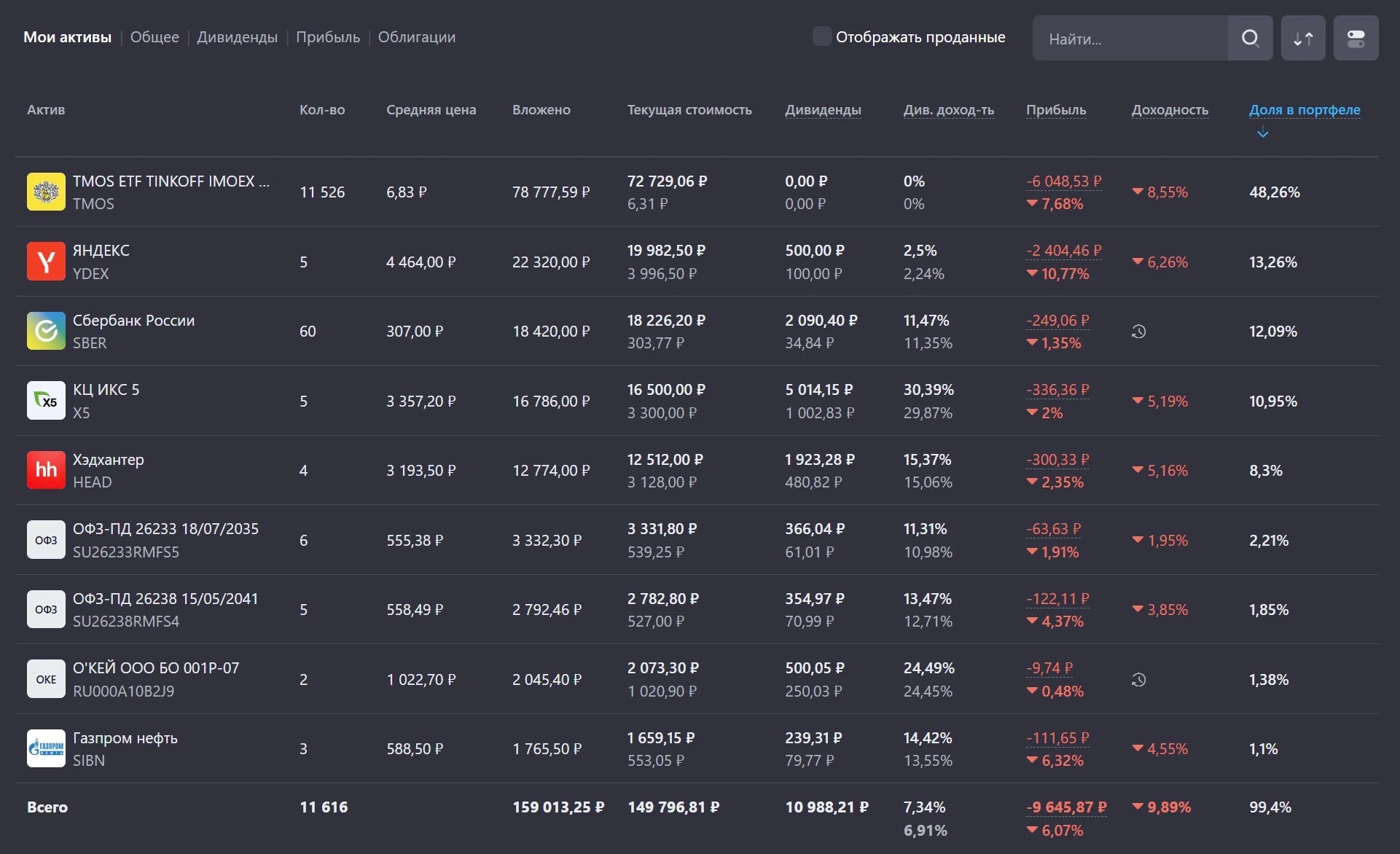
Task: Click the Sberbank logo icon
Action: (46, 331)
